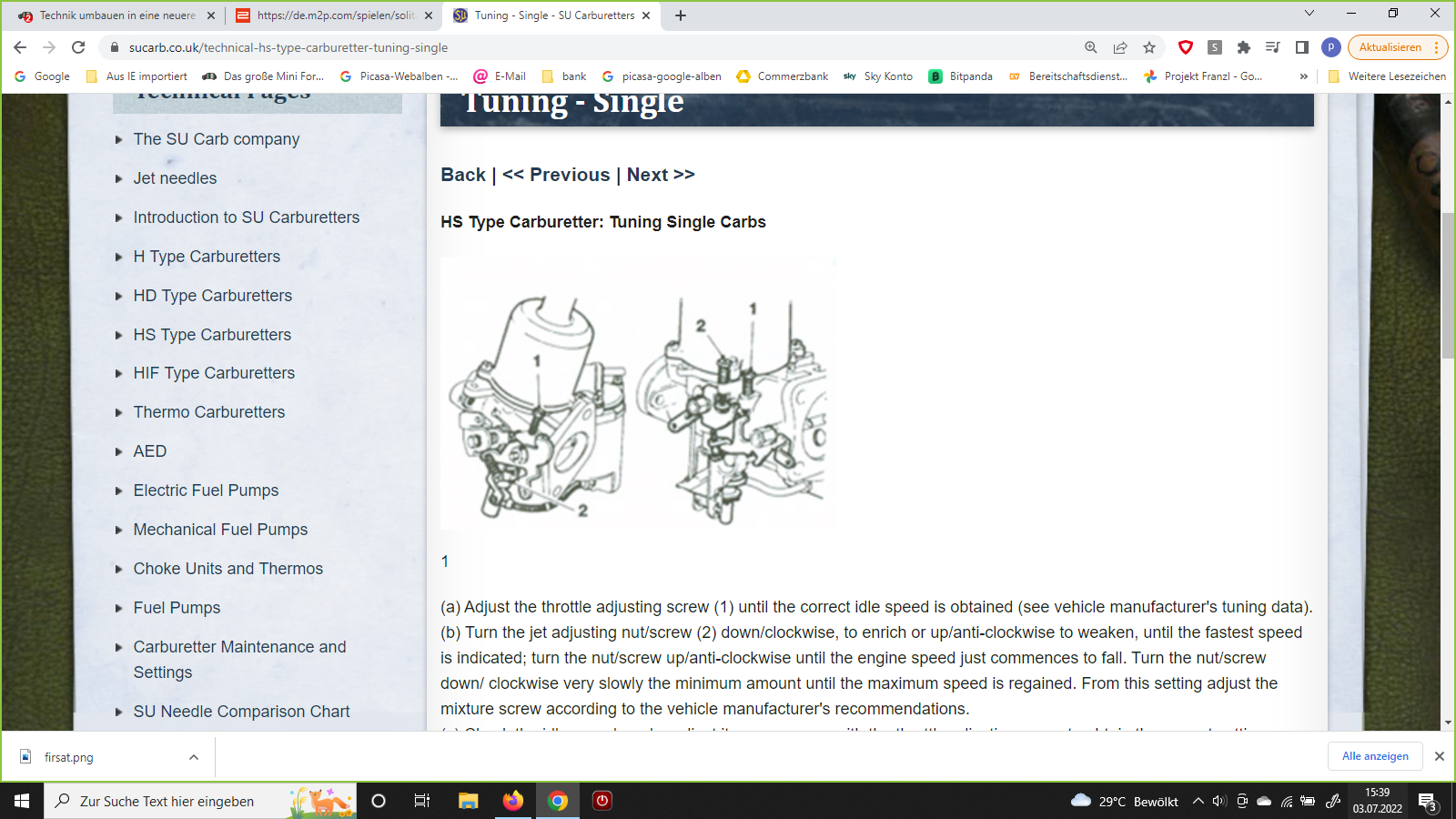This screenshot has width=1456, height=819.
Task: Open a new browser tab
Action: (x=681, y=15)
